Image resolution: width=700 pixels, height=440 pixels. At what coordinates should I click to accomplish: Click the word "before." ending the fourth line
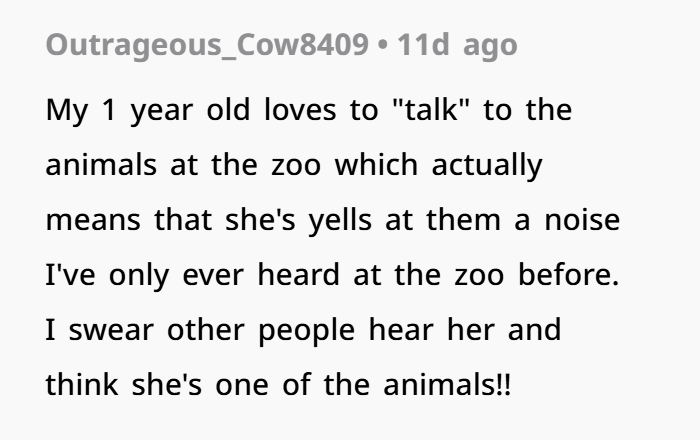pos(568,274)
